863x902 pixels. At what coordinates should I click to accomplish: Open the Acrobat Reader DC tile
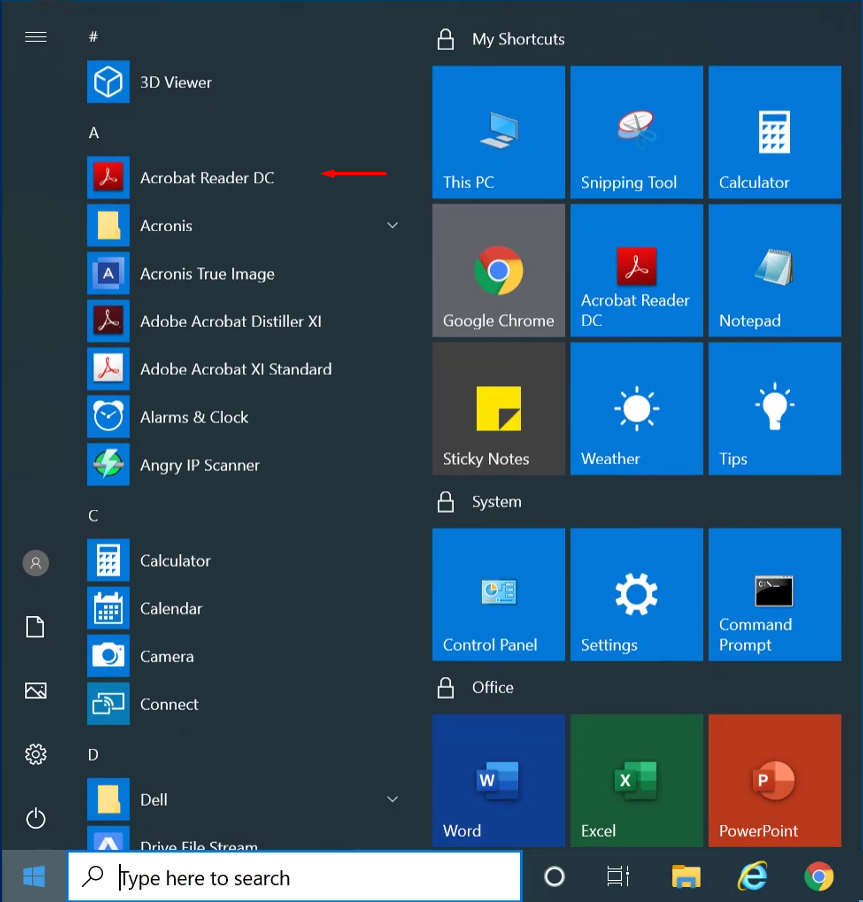coord(636,270)
